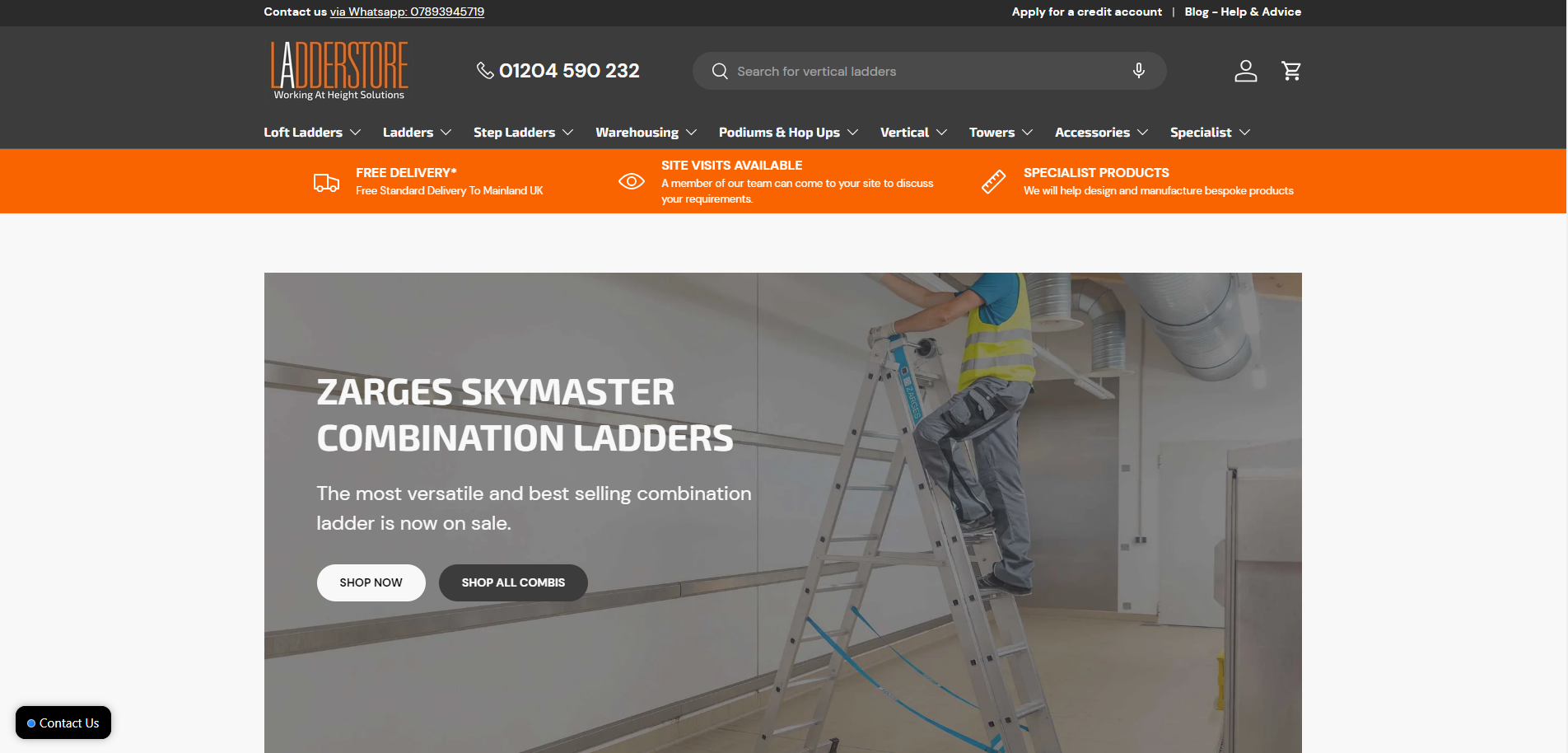Expand Podiums & Hop Ups menu
Viewport: 1568px width, 753px height.
coord(788,133)
